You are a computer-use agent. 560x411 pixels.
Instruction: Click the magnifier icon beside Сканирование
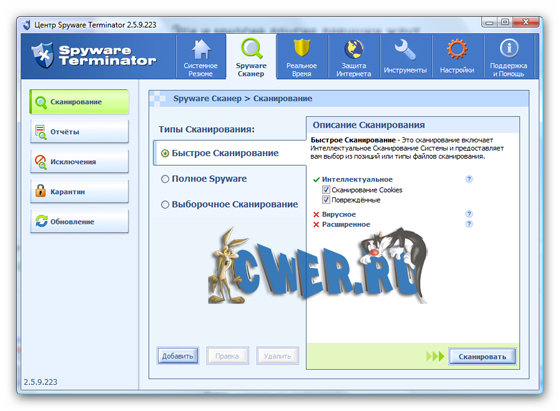click(41, 102)
